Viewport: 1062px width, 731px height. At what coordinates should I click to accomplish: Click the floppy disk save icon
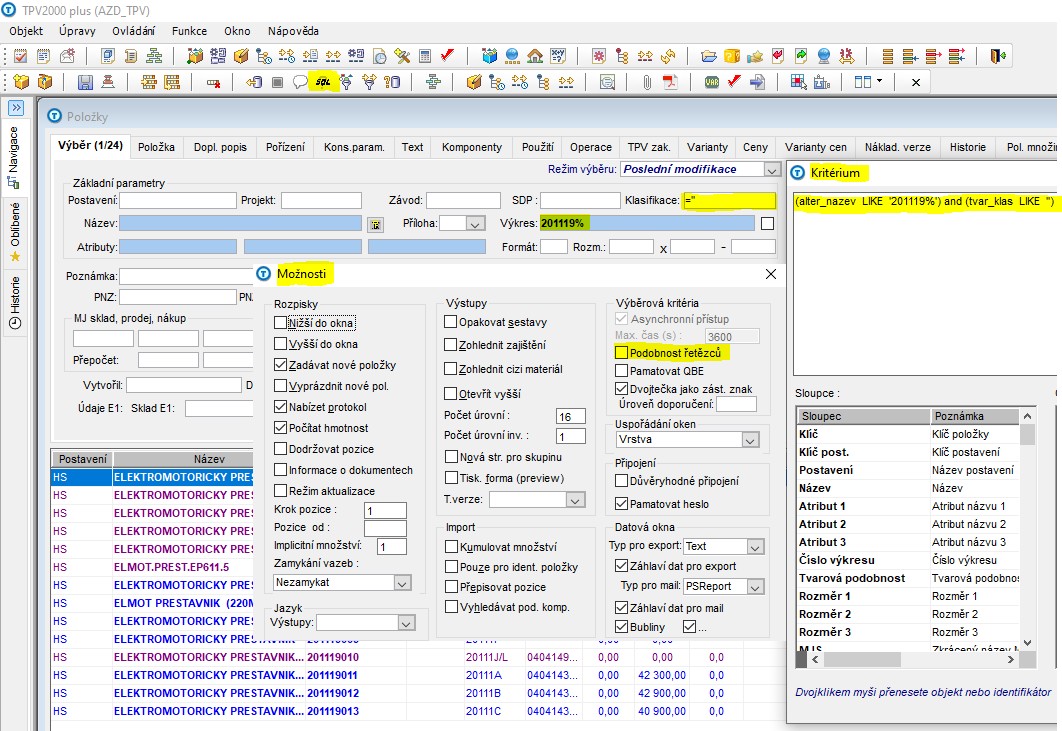click(x=85, y=82)
